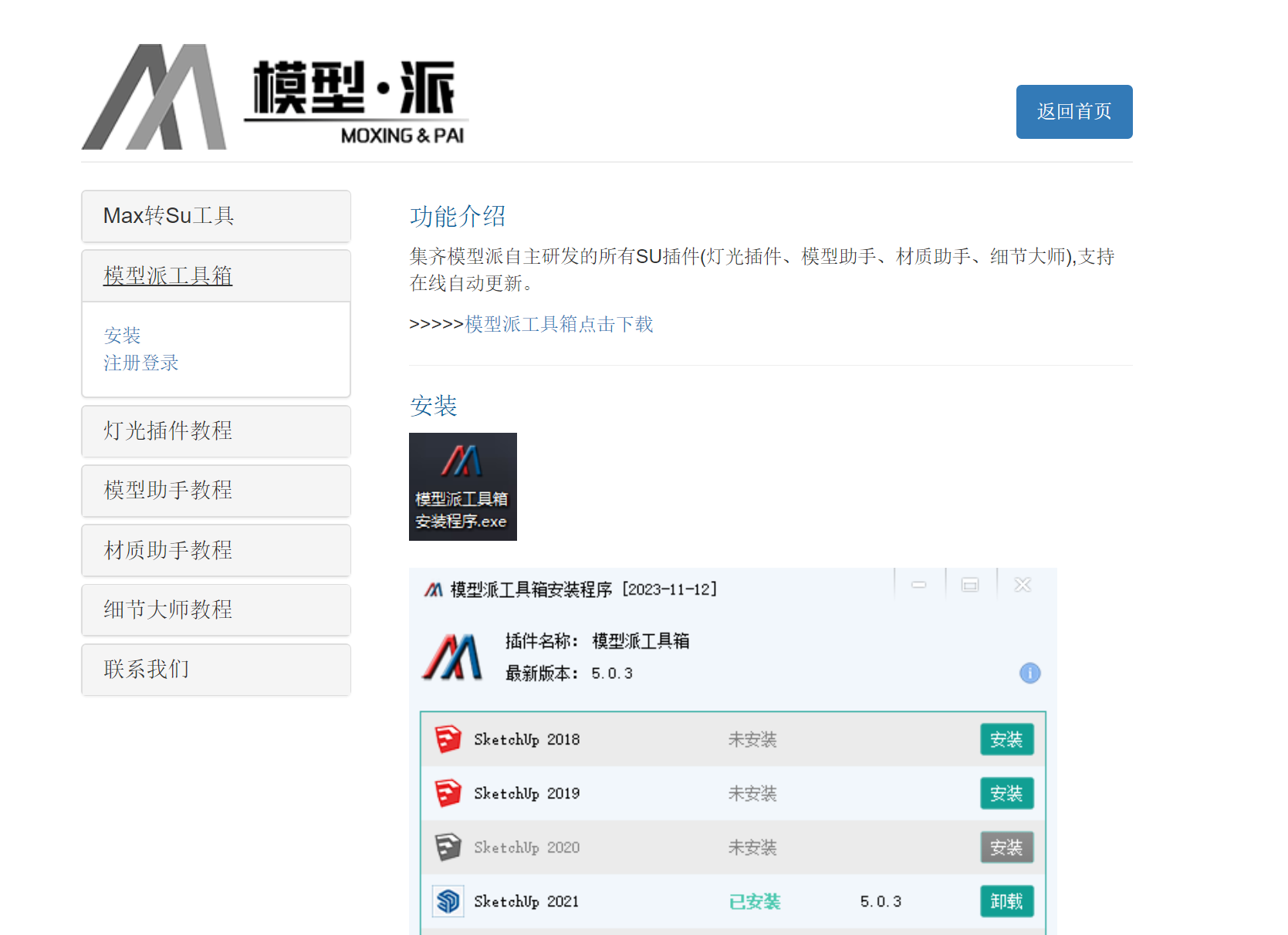
Task: Click the 模型·派 MOXING & PAI logo
Action: tap(276, 96)
